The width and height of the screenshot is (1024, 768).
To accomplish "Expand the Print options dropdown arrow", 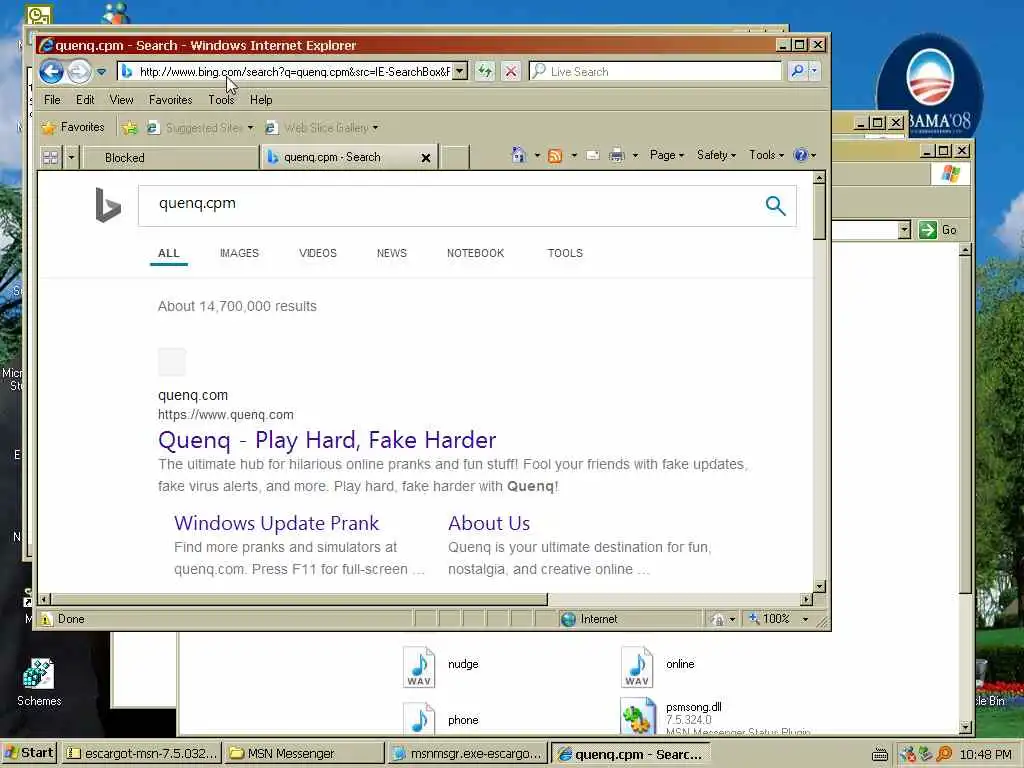I will [x=635, y=155].
